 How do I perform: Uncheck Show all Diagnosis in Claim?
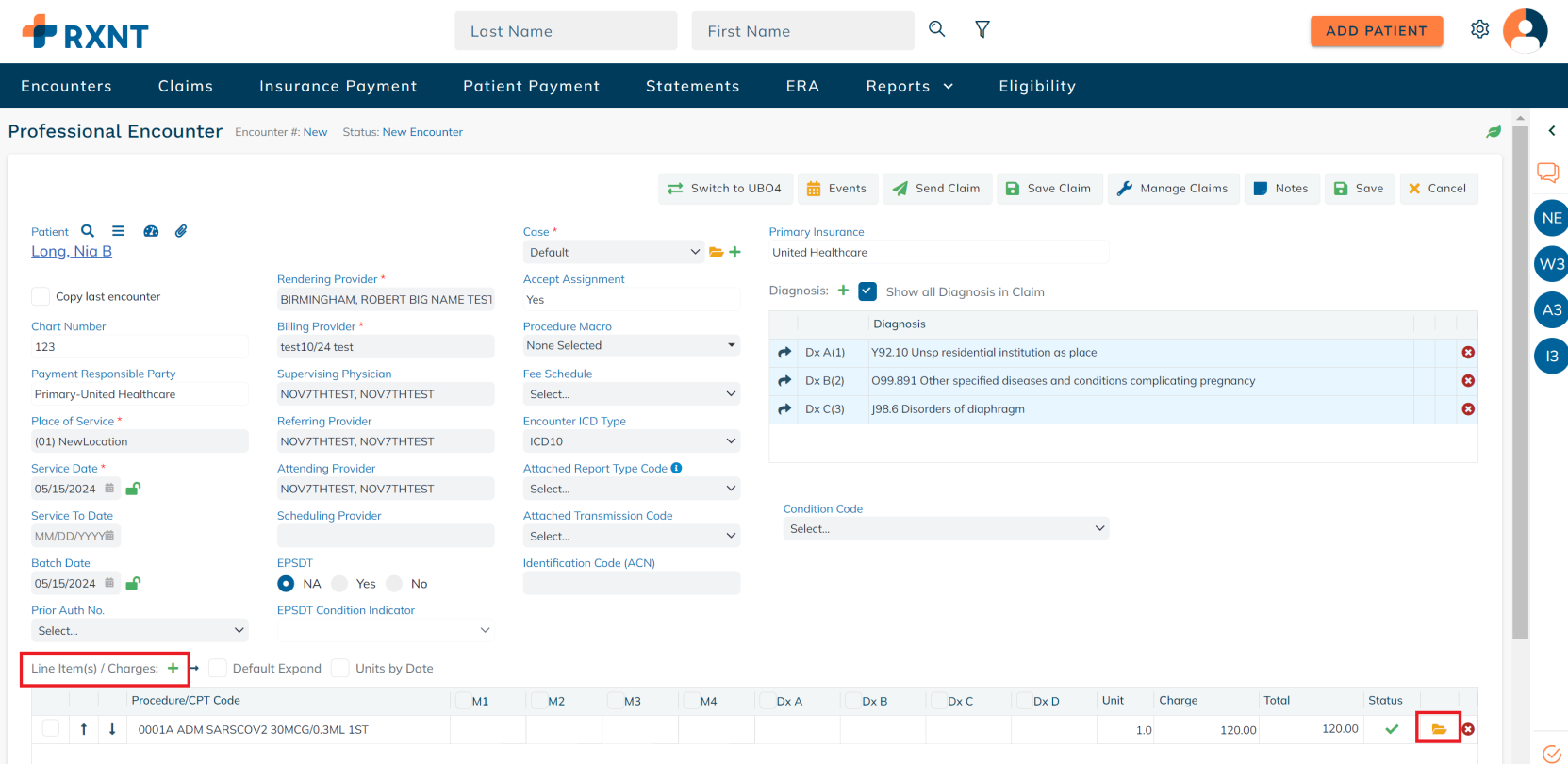coord(867,291)
